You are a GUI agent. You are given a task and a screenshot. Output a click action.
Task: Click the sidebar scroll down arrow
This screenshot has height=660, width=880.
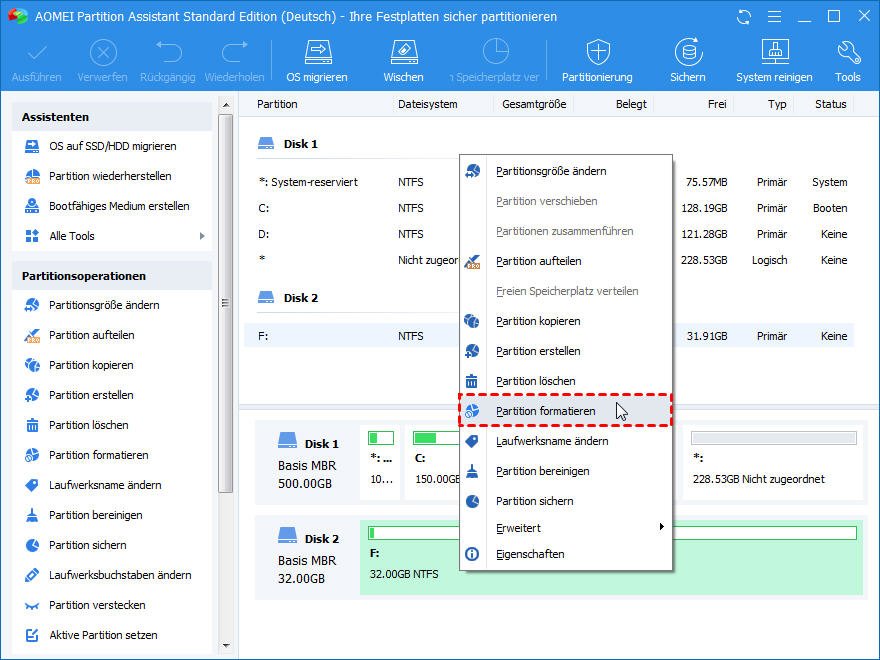(226, 646)
